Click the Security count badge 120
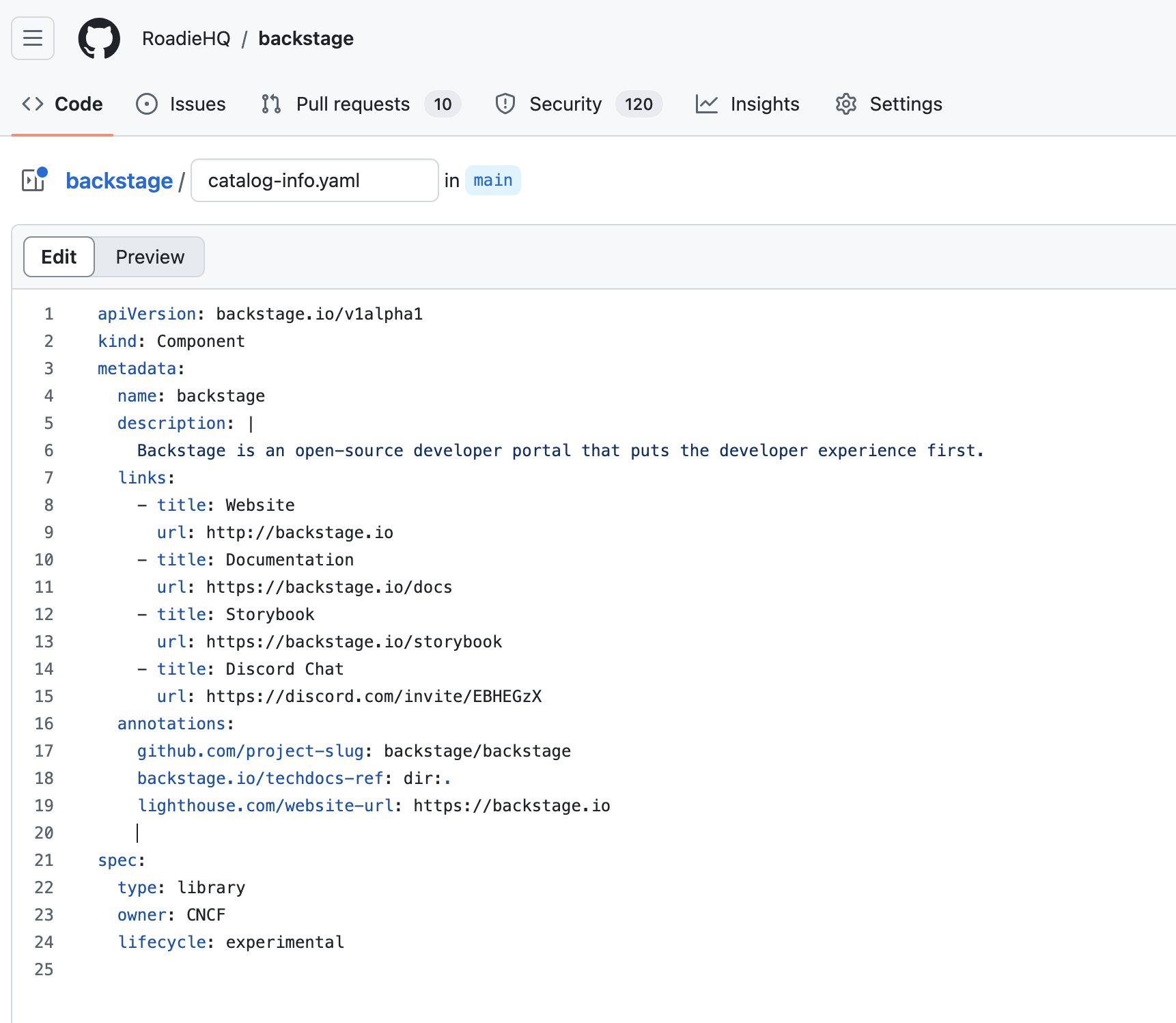 pos(639,104)
